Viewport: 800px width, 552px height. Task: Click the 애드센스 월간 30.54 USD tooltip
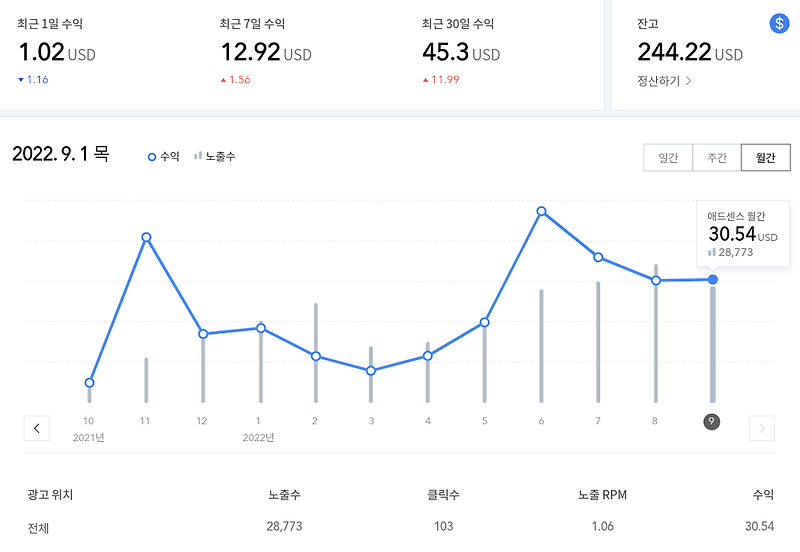tap(743, 234)
